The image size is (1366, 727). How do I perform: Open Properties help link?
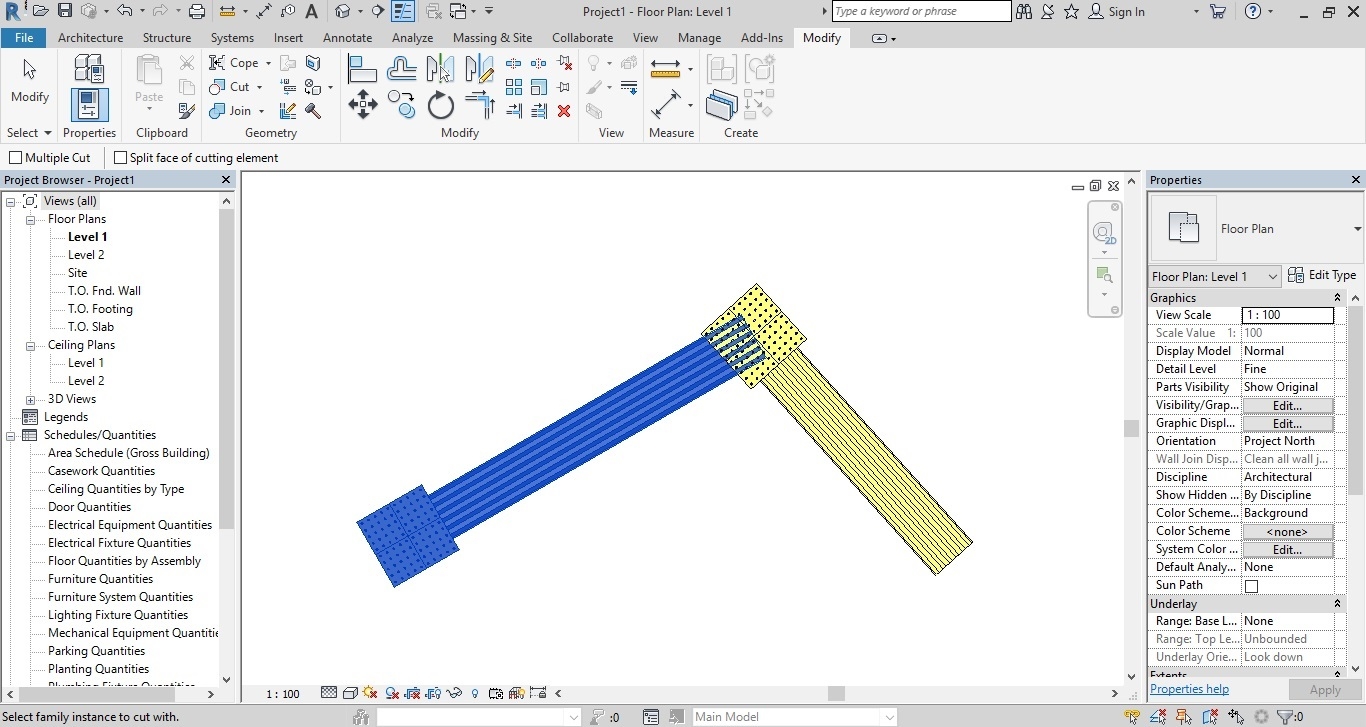pyautogui.click(x=1189, y=688)
